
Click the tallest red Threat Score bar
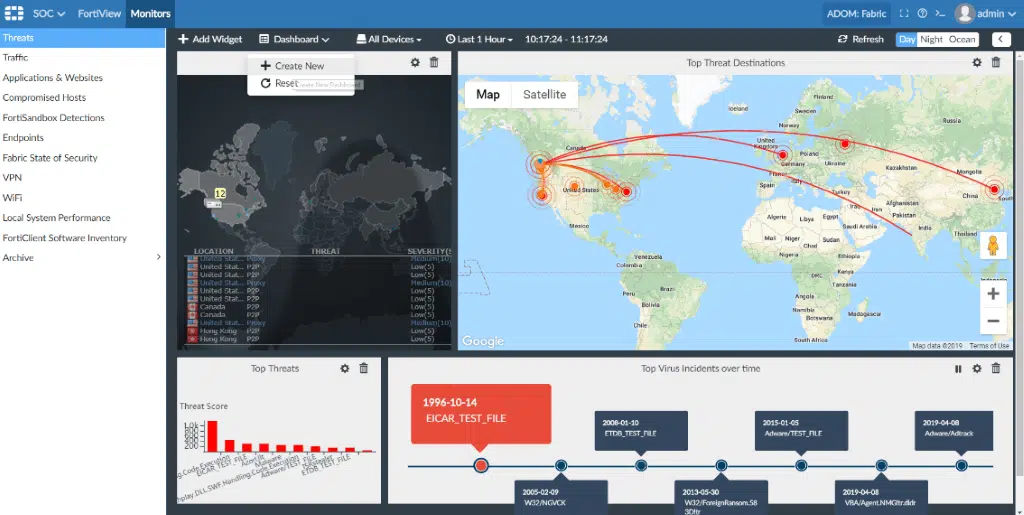click(x=212, y=437)
